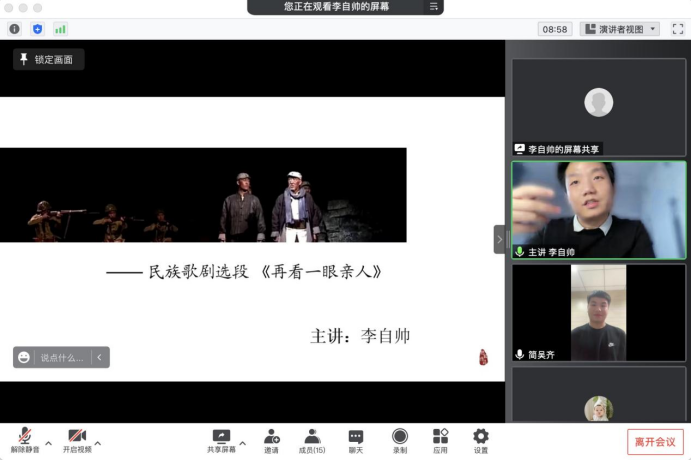
Task: Select the 简吴齐 video tile
Action: coord(599,313)
